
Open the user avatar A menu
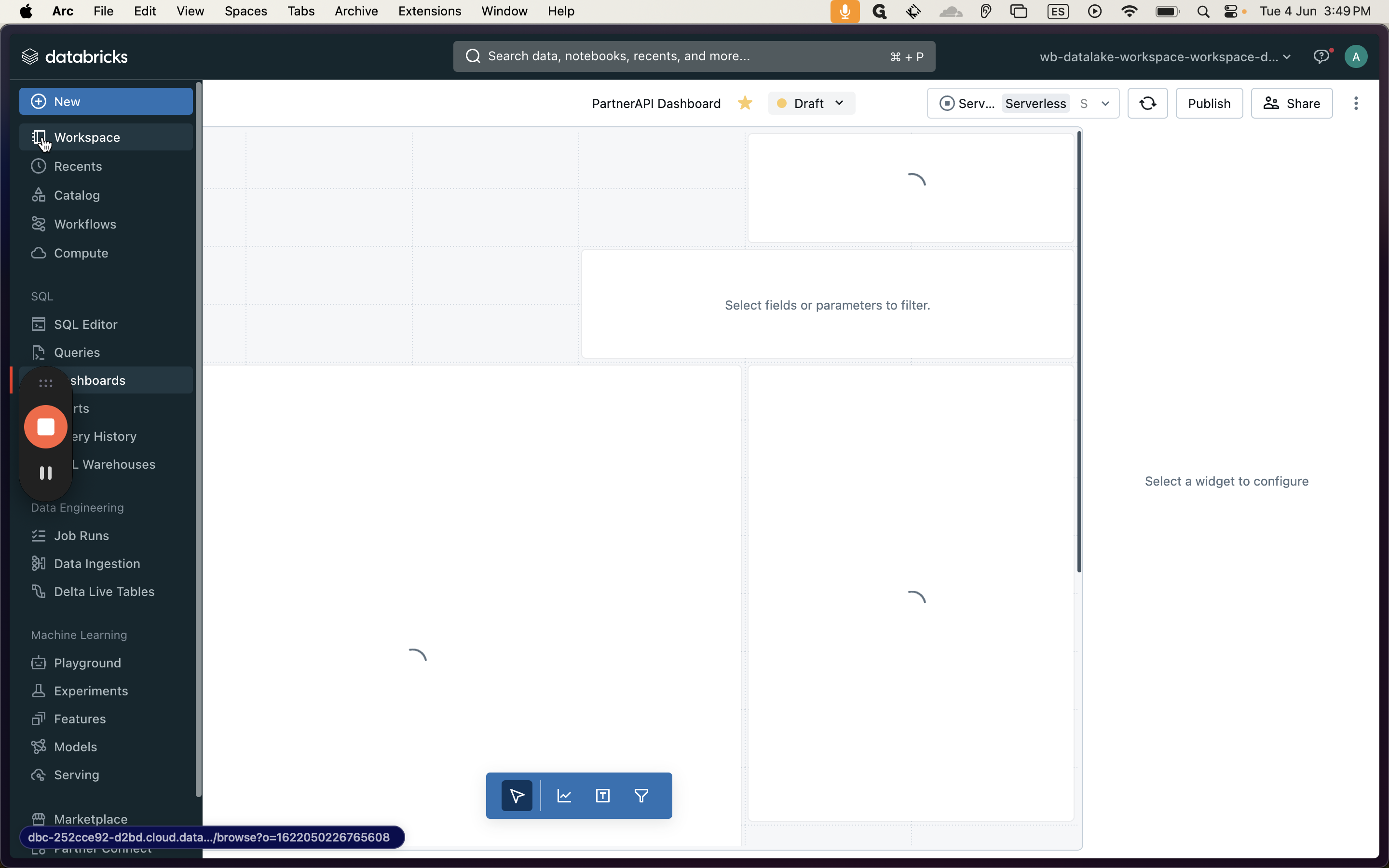pyautogui.click(x=1356, y=56)
